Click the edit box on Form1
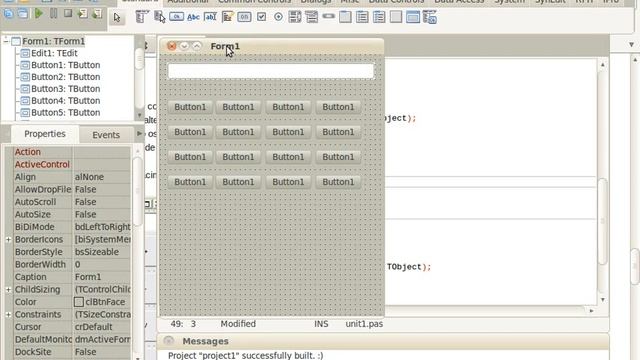This screenshot has height=360, width=640. pos(271,71)
